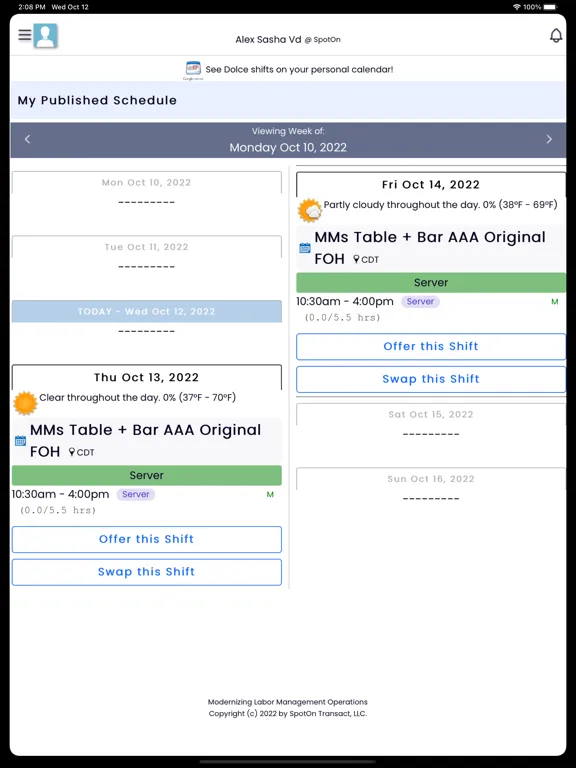Tap 'My Published Schedule' heading

click(97, 100)
